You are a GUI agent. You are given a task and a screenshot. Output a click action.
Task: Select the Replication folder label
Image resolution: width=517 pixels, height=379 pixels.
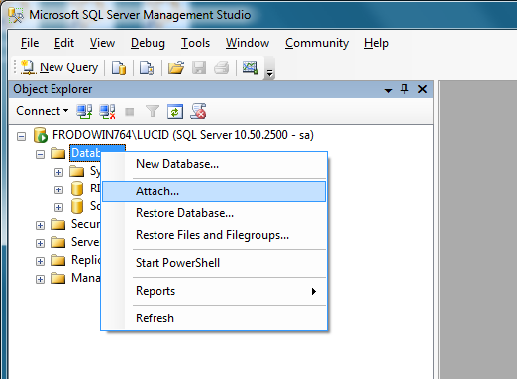click(x=86, y=260)
